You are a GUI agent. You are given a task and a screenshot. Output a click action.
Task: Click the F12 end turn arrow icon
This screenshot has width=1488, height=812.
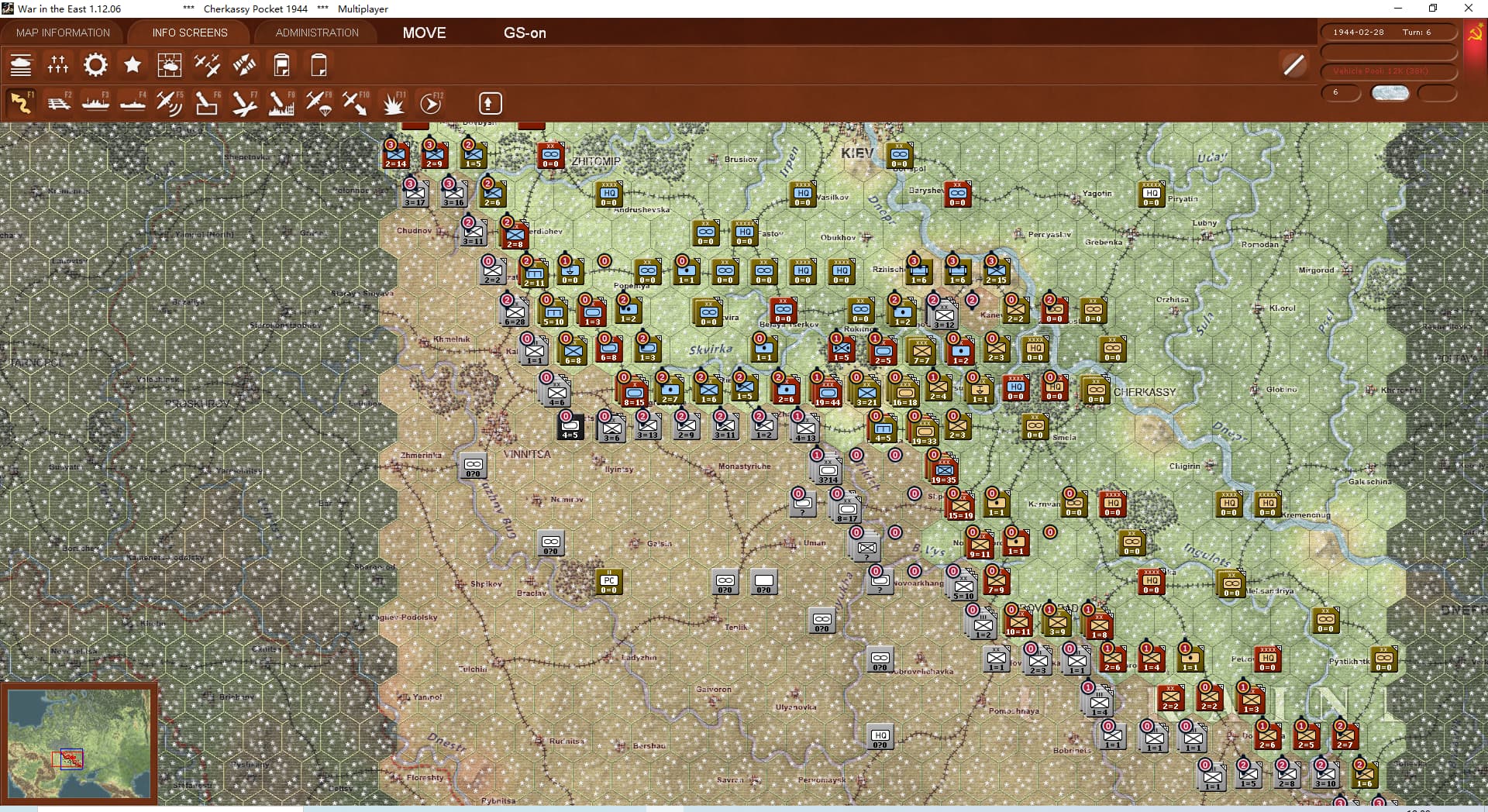[431, 103]
